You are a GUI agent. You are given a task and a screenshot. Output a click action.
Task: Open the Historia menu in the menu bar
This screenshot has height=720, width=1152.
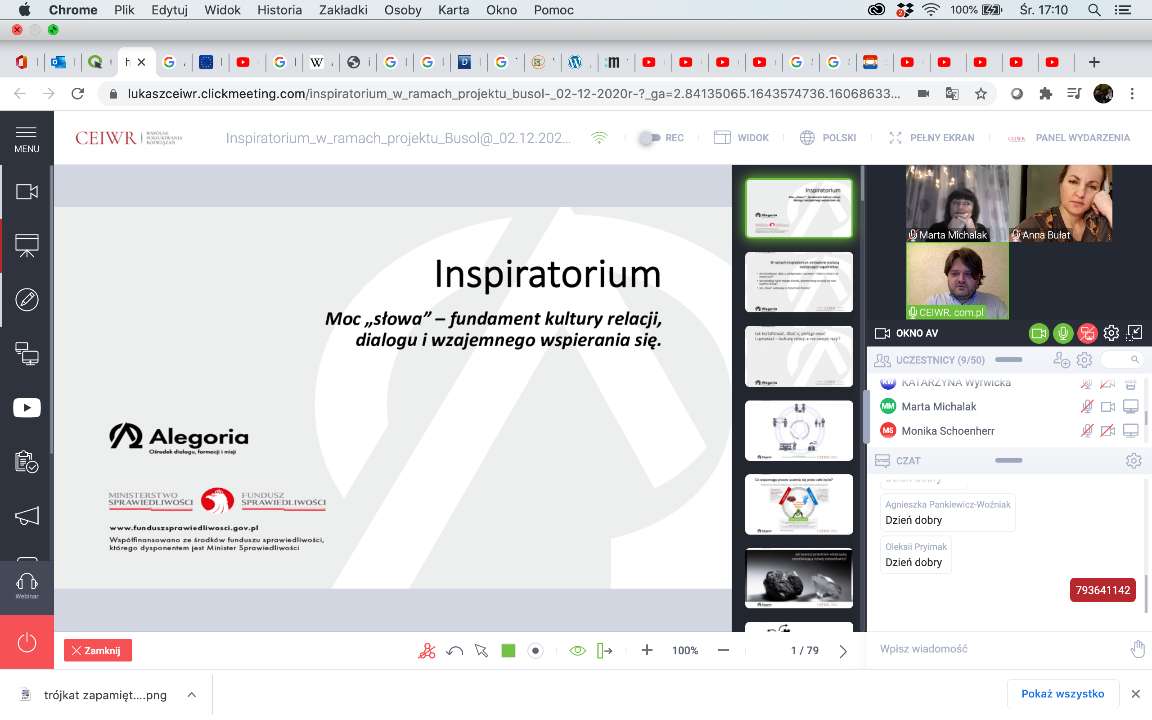(x=278, y=10)
